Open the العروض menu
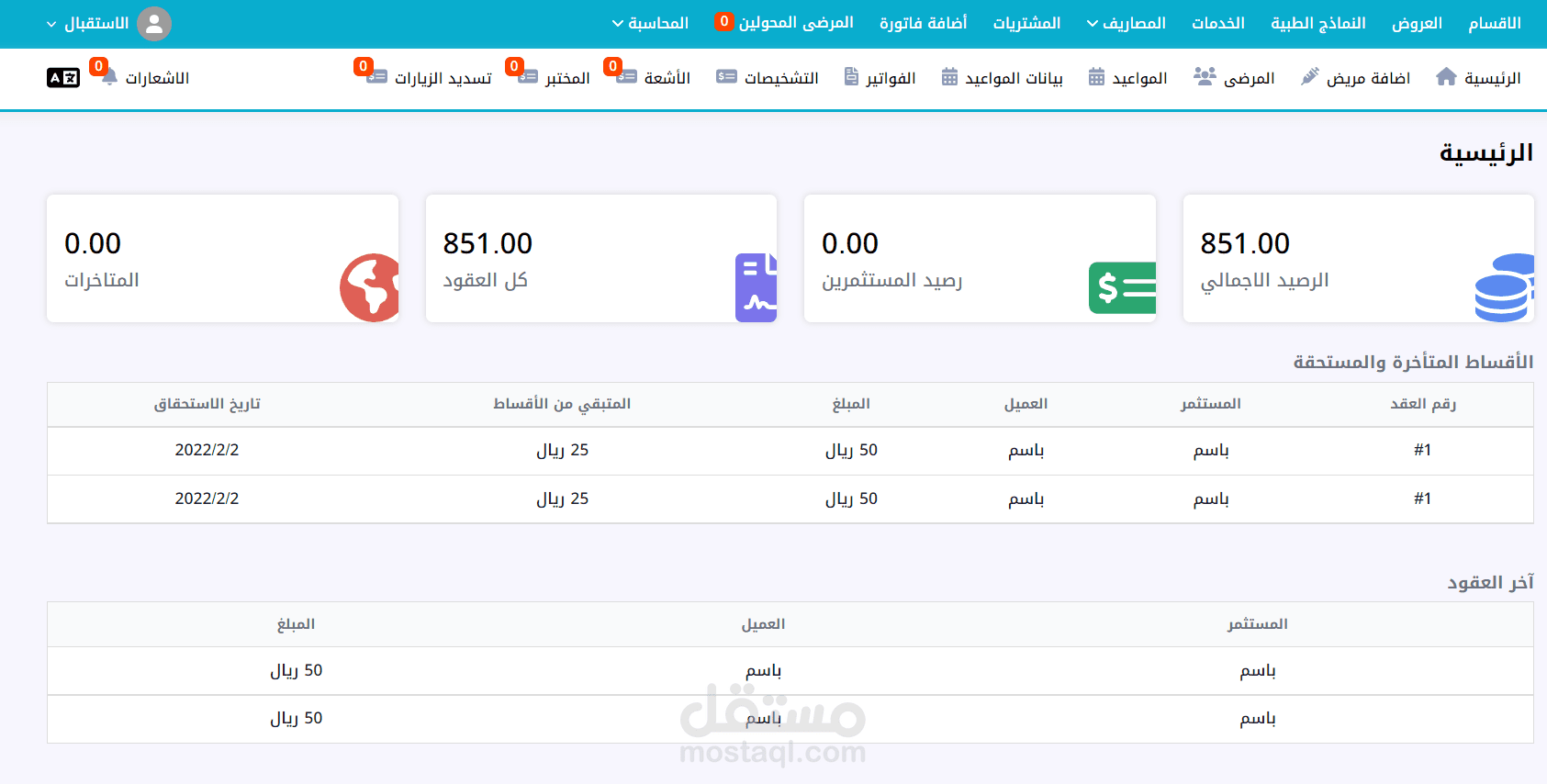The width and height of the screenshot is (1547, 784). pyautogui.click(x=1417, y=23)
